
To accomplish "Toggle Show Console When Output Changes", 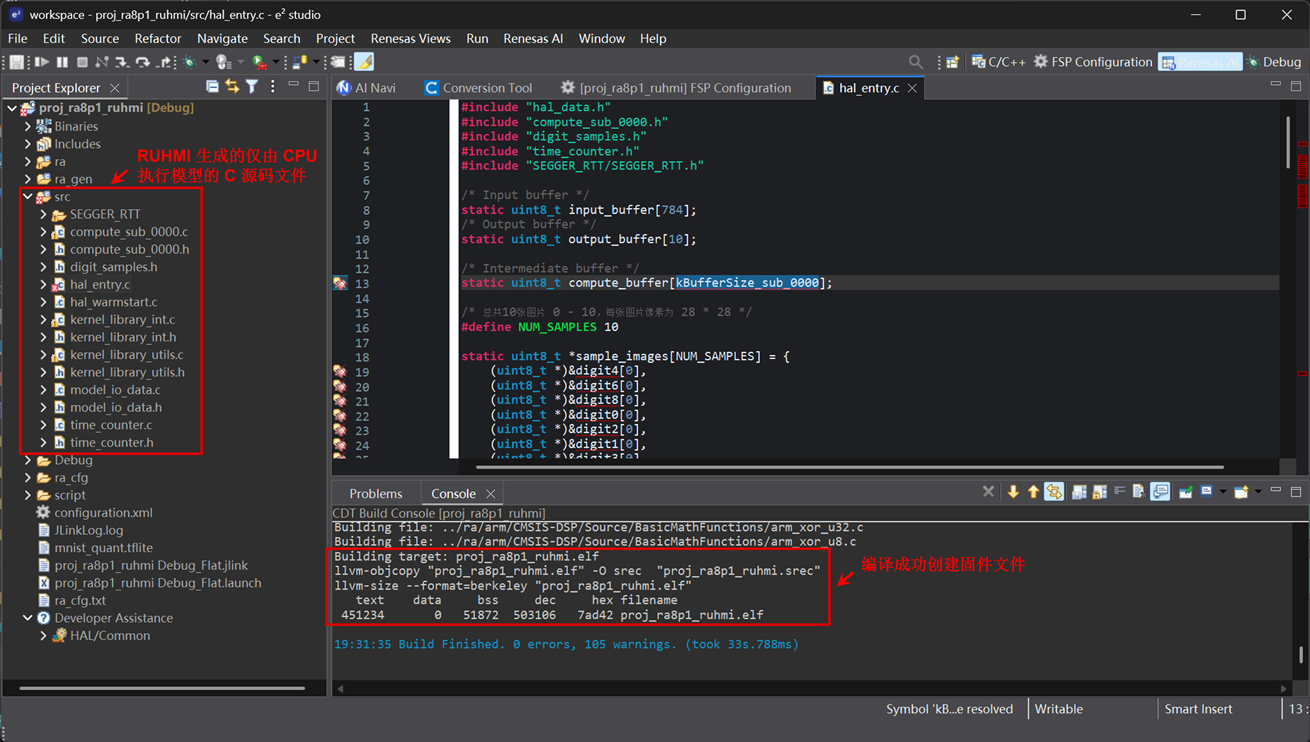I will 1159,492.
